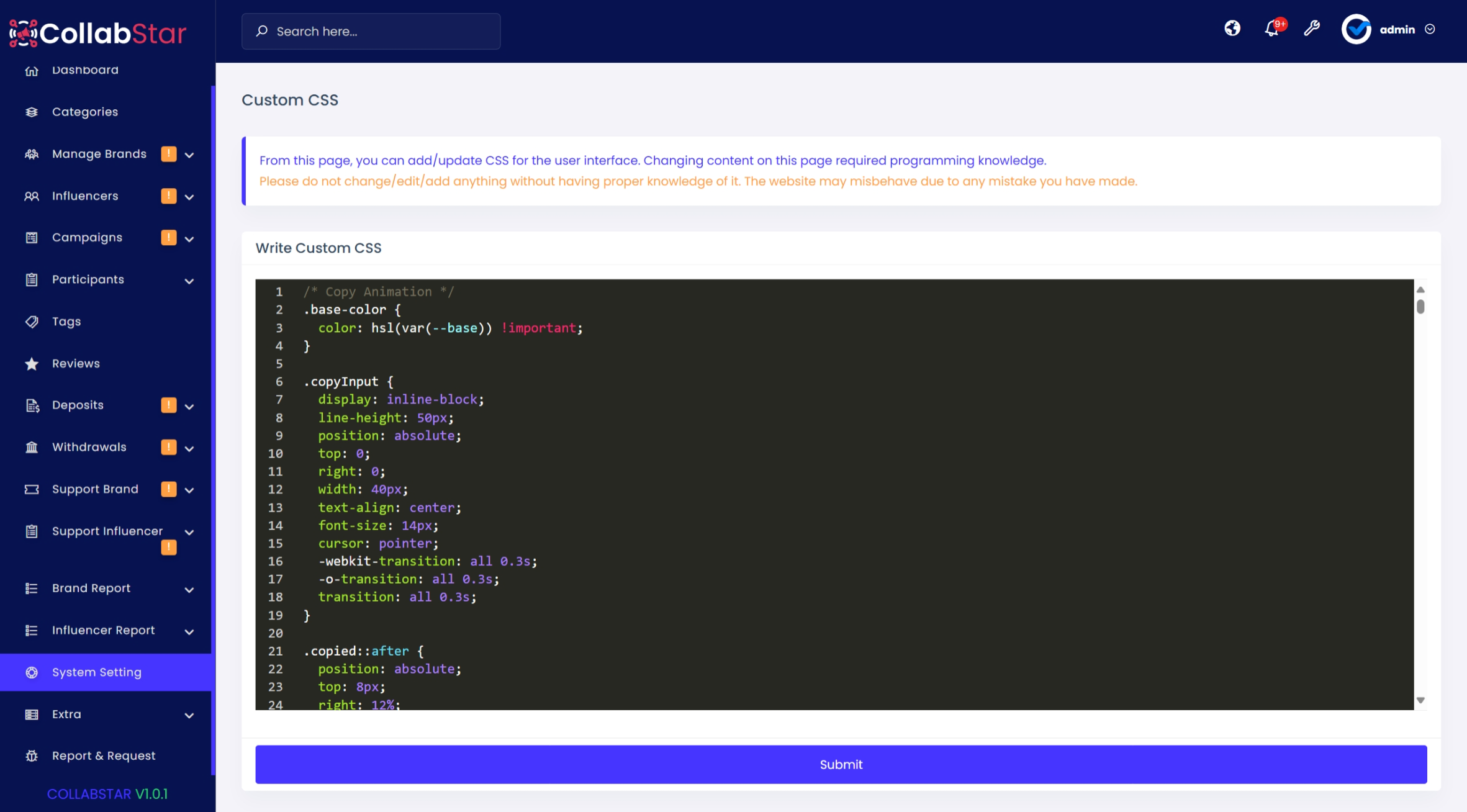This screenshot has width=1467, height=812.
Task: Click the Withdrawals bank icon
Action: point(32,448)
